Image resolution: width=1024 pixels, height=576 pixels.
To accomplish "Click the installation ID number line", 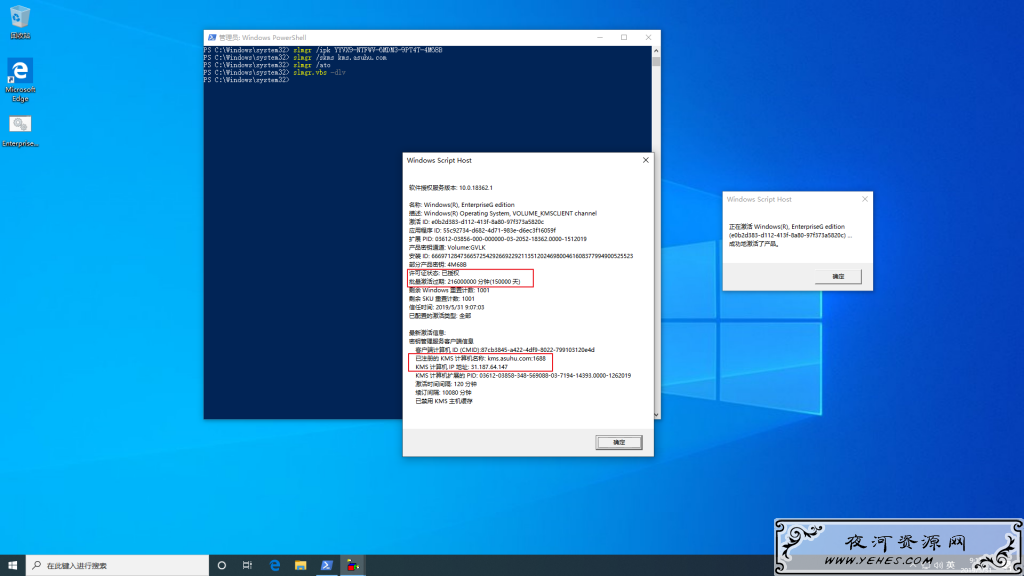I will (520, 256).
